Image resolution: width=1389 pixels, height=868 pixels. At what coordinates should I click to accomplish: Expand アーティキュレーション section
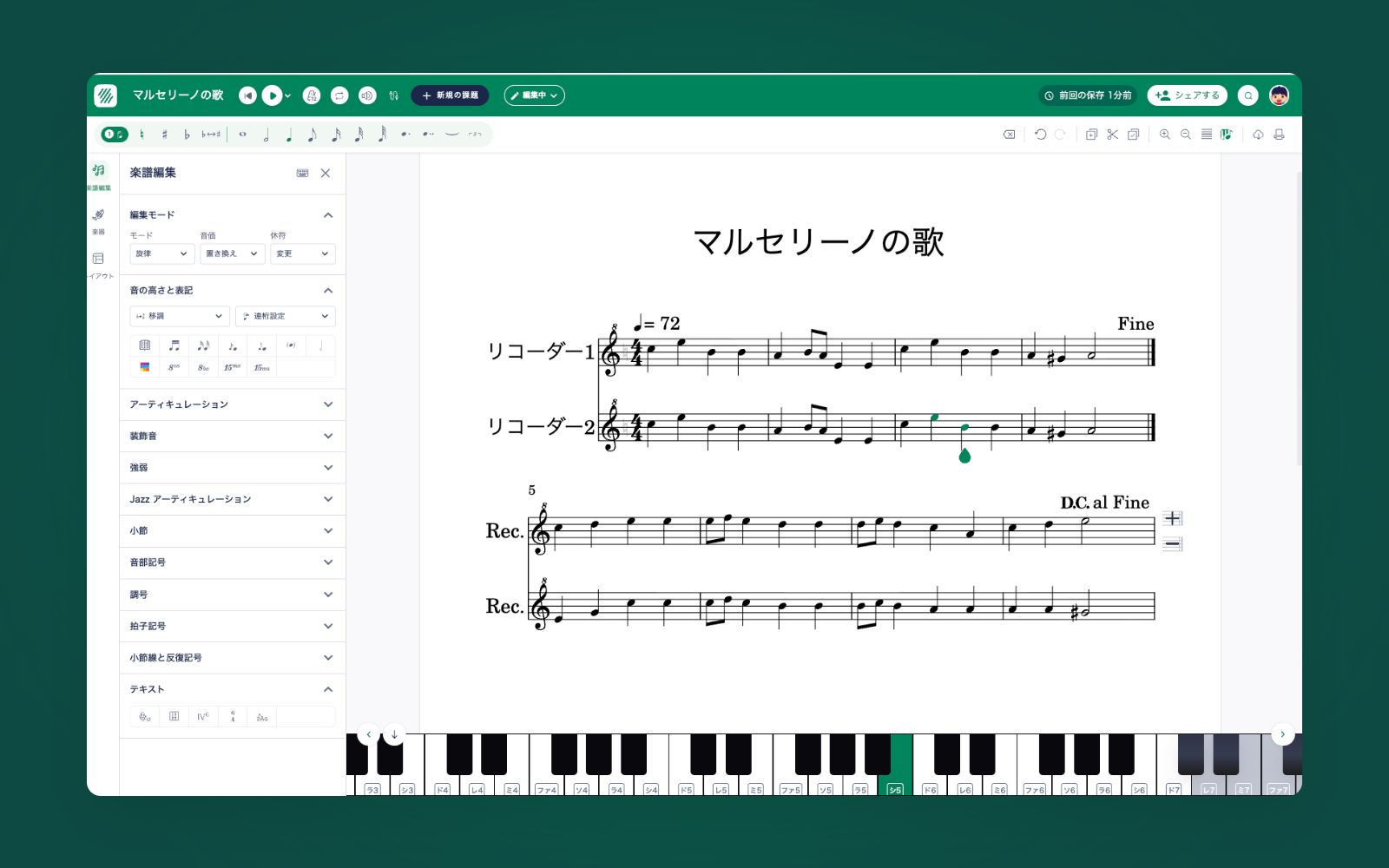point(232,404)
